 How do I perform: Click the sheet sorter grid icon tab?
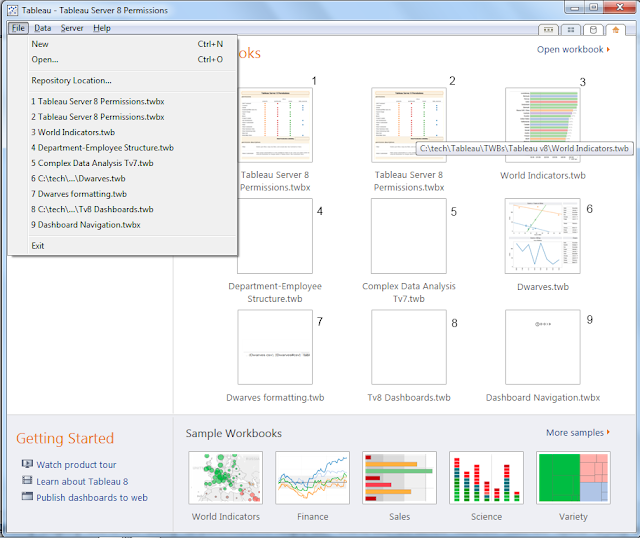click(x=571, y=30)
